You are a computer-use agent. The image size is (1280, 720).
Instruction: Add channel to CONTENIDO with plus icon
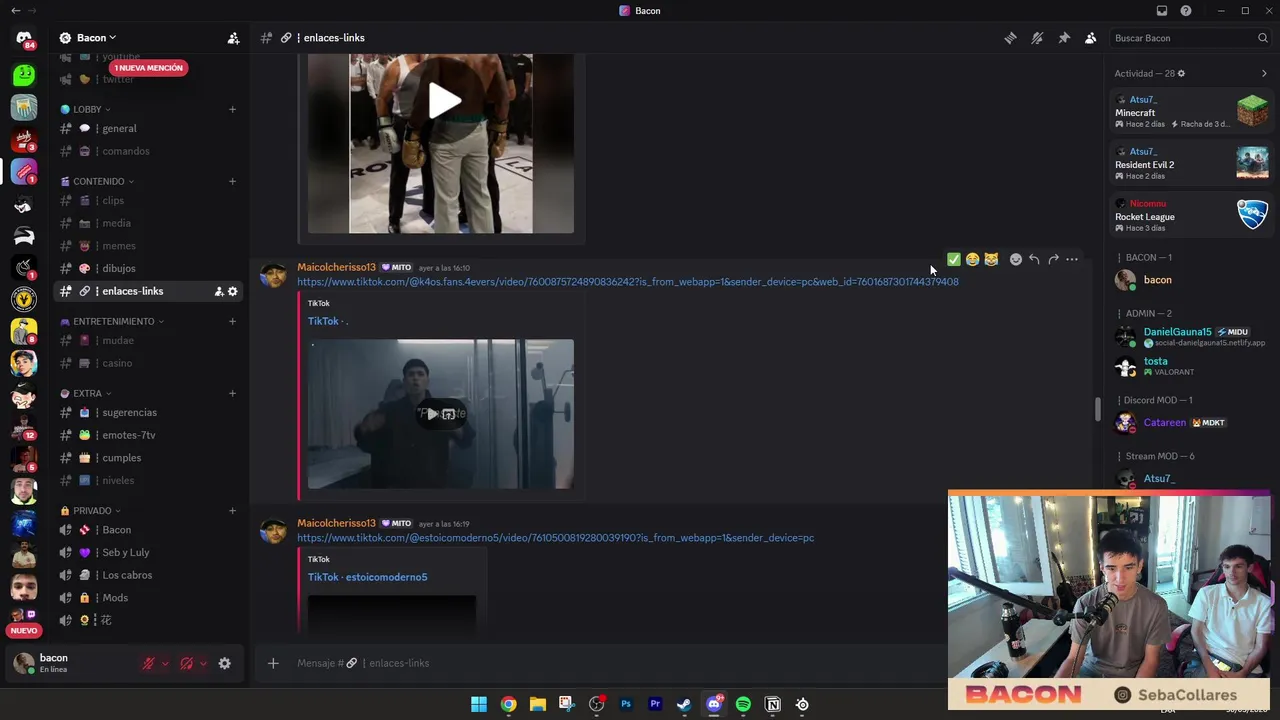[x=232, y=181]
